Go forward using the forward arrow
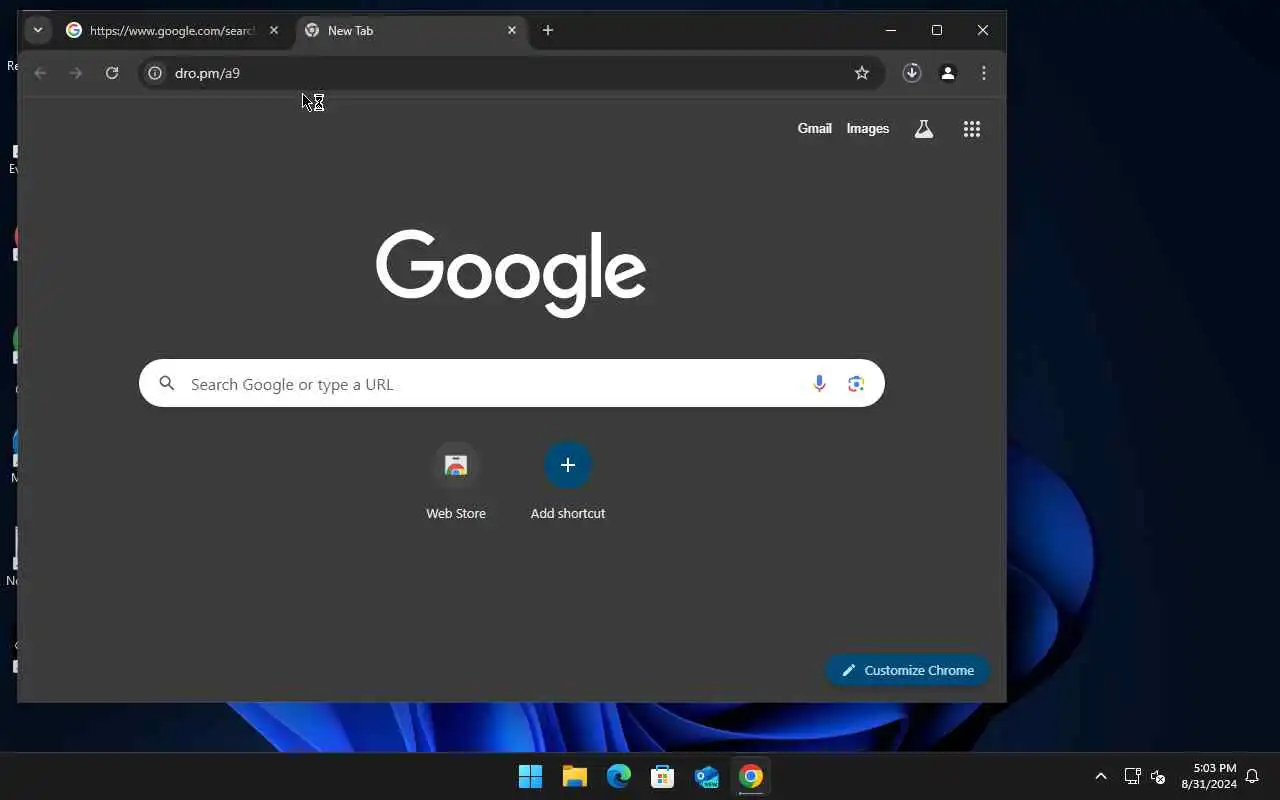 76,73
